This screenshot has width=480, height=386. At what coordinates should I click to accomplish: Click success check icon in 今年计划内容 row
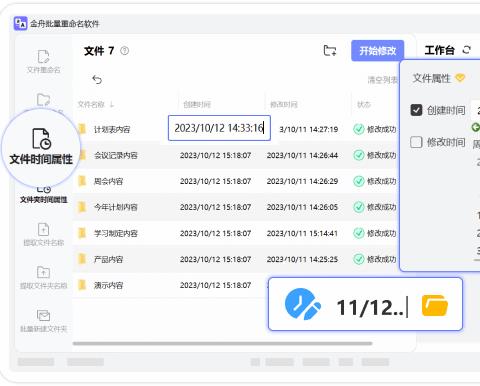coord(359,207)
